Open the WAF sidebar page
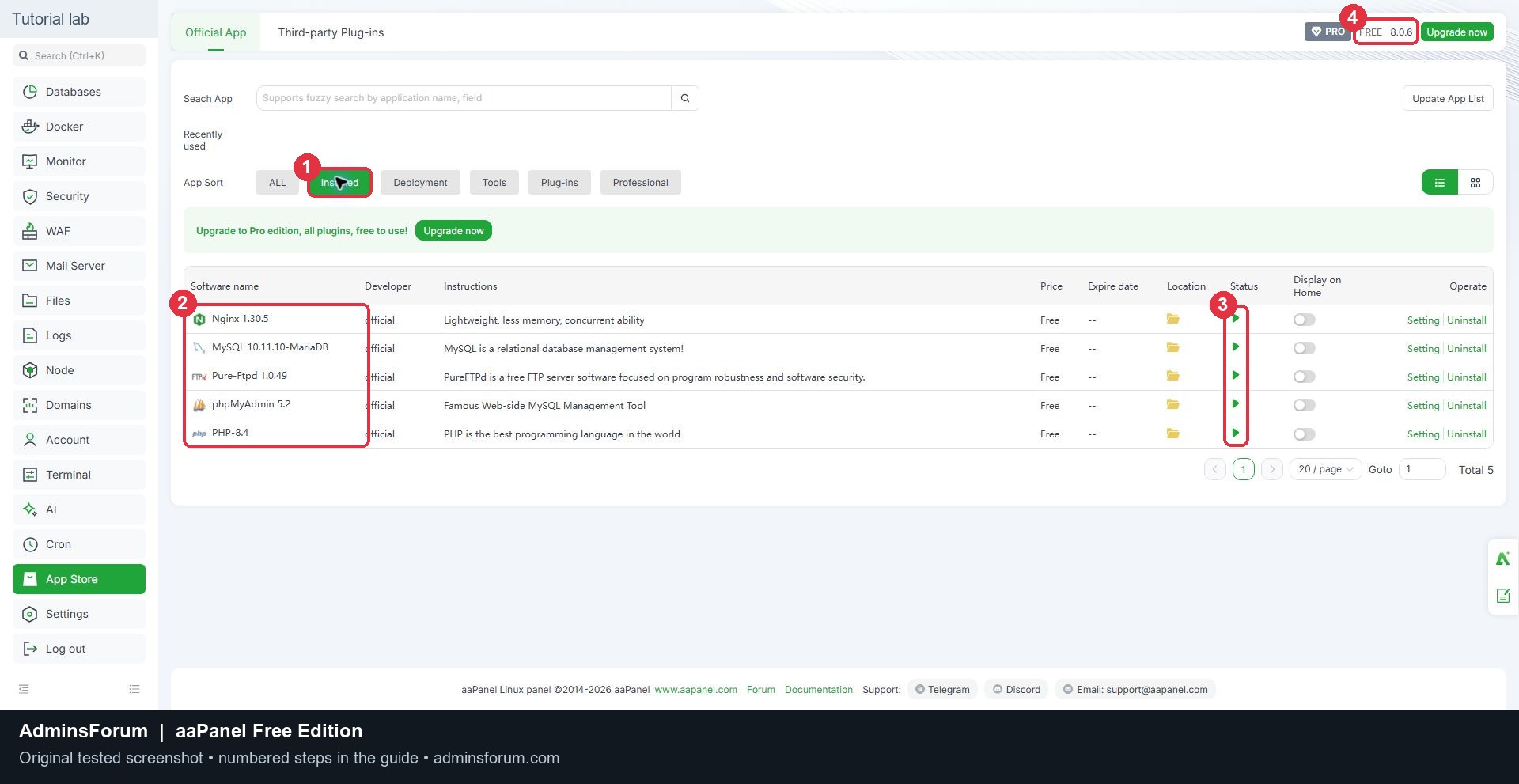1519x784 pixels. (x=79, y=231)
